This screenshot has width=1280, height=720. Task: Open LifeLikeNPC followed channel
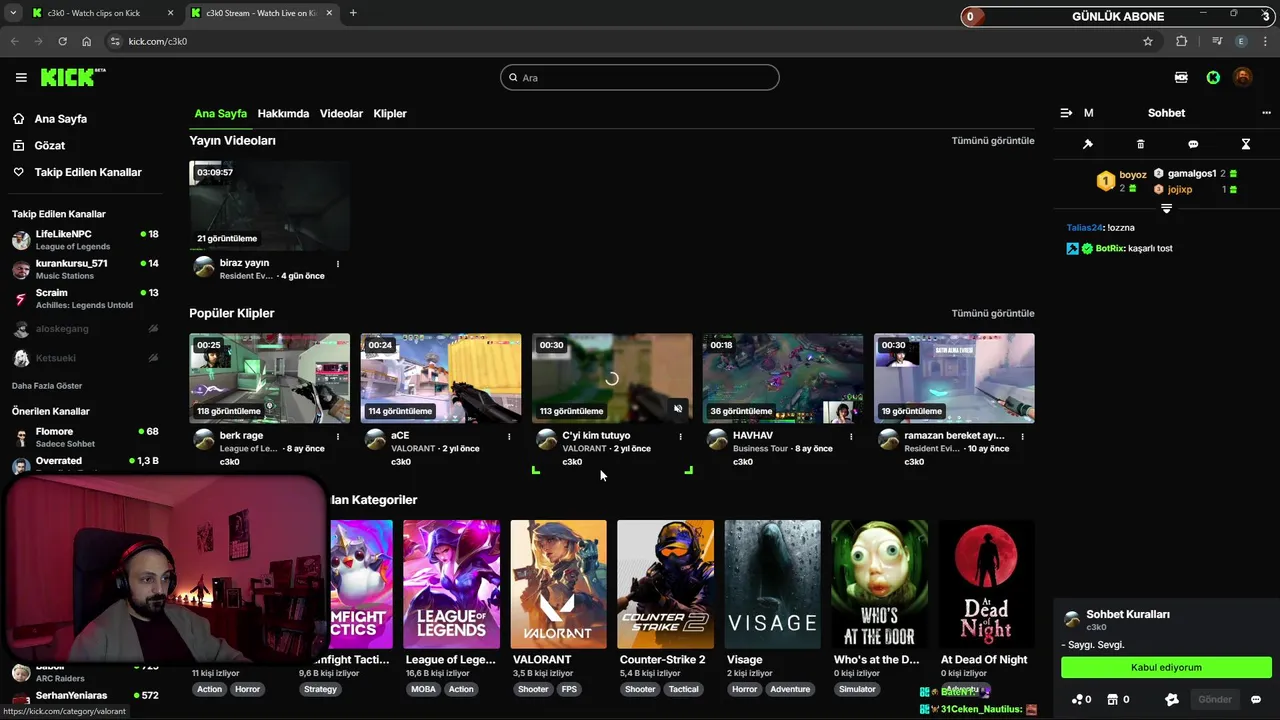click(x=85, y=240)
